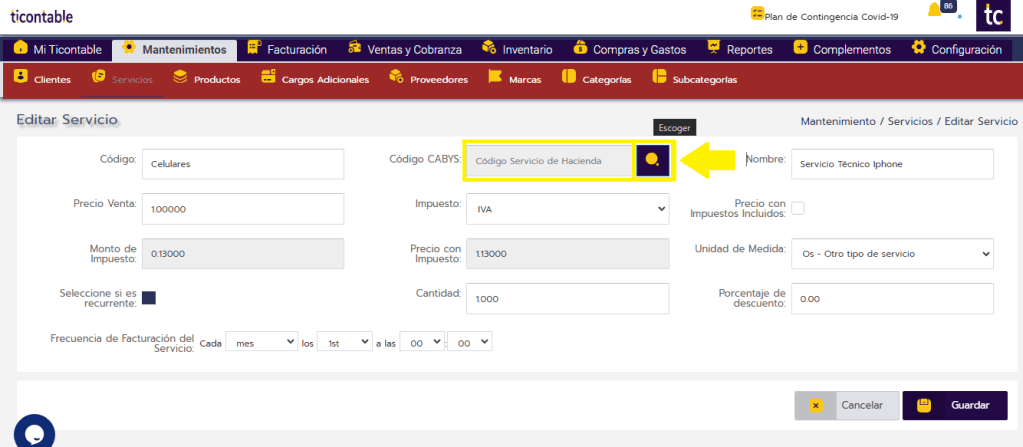
Task: Open the Unidad de Medida dropdown
Action: (x=891, y=253)
